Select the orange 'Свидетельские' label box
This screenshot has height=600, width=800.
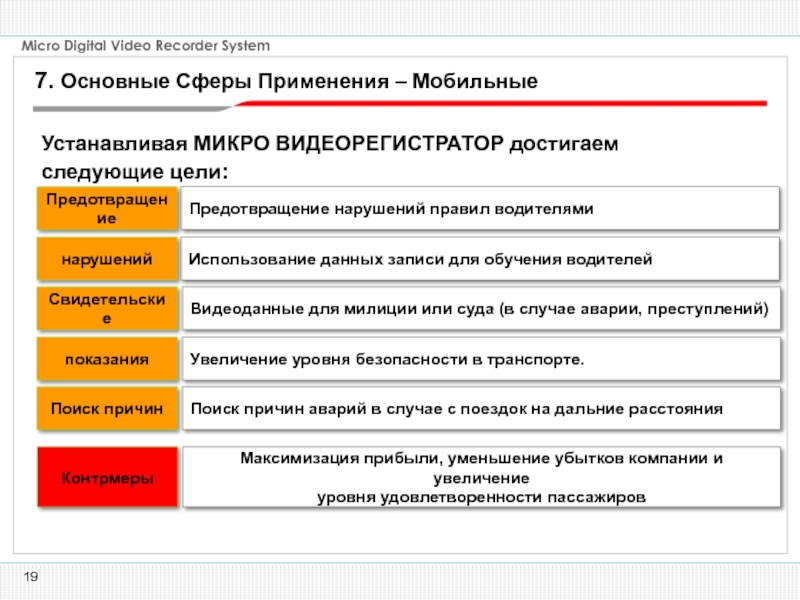pos(107,309)
